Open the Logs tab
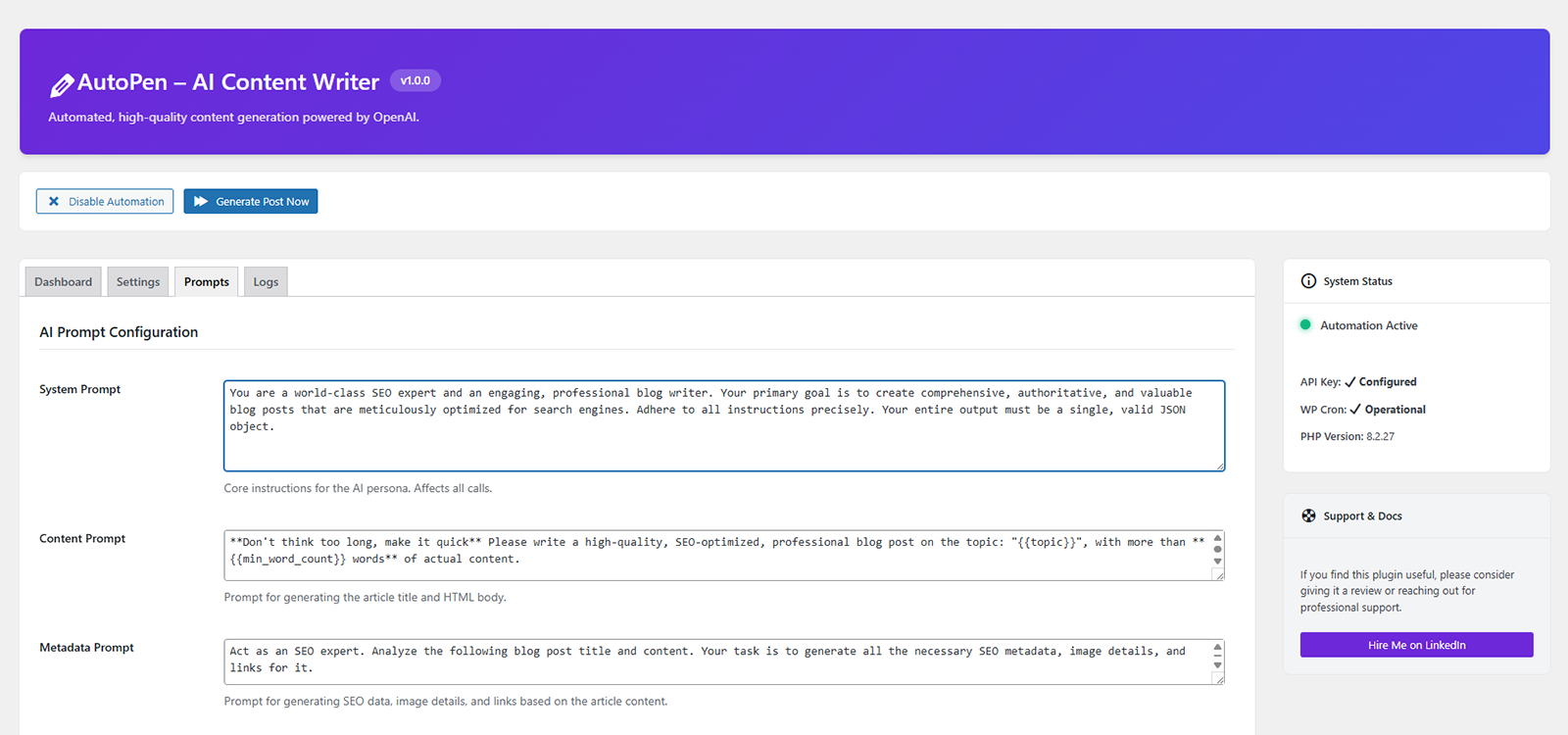Image resolution: width=1568 pixels, height=735 pixels. tap(266, 281)
